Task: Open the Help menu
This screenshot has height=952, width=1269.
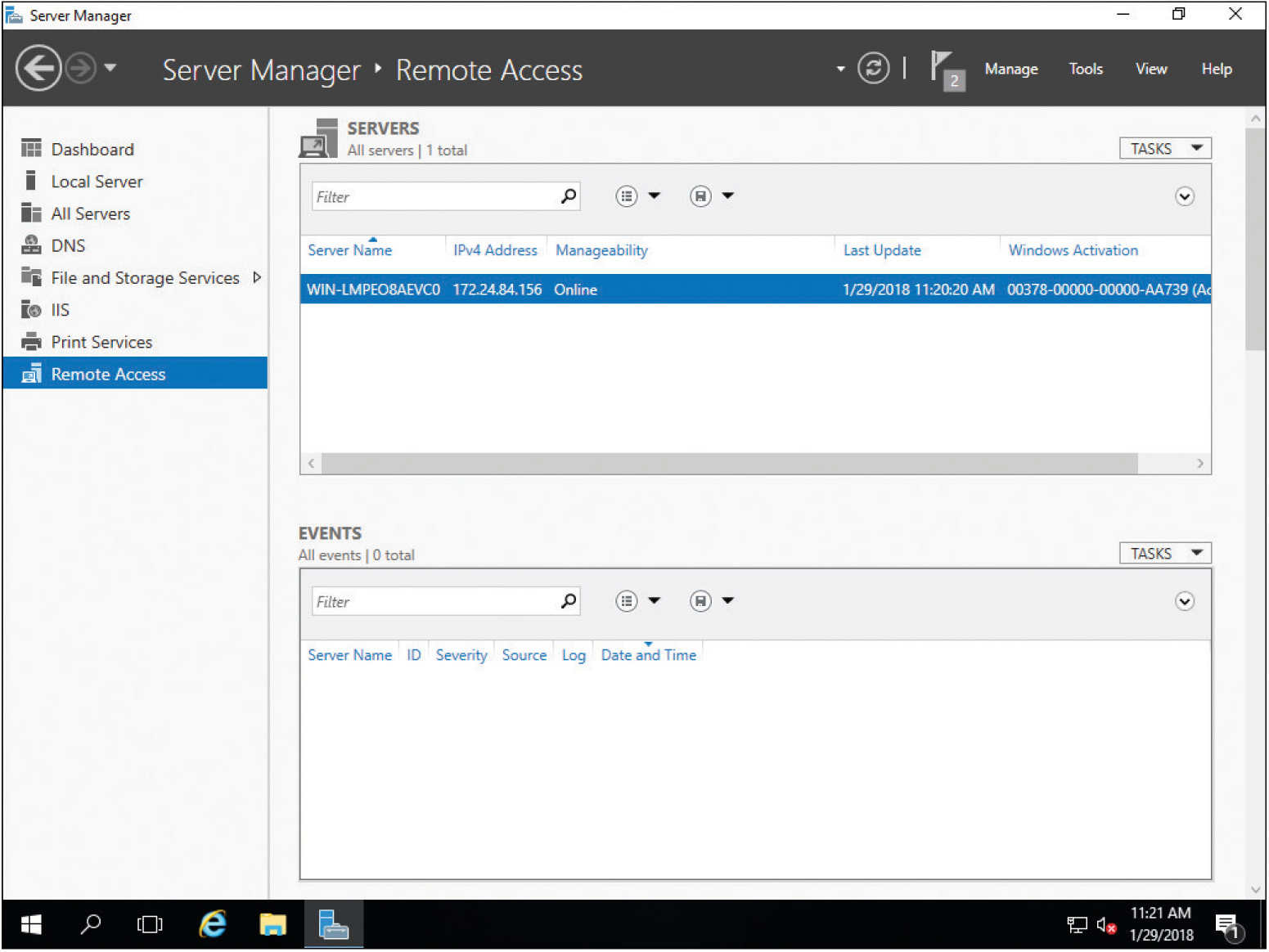Action: click(1217, 69)
